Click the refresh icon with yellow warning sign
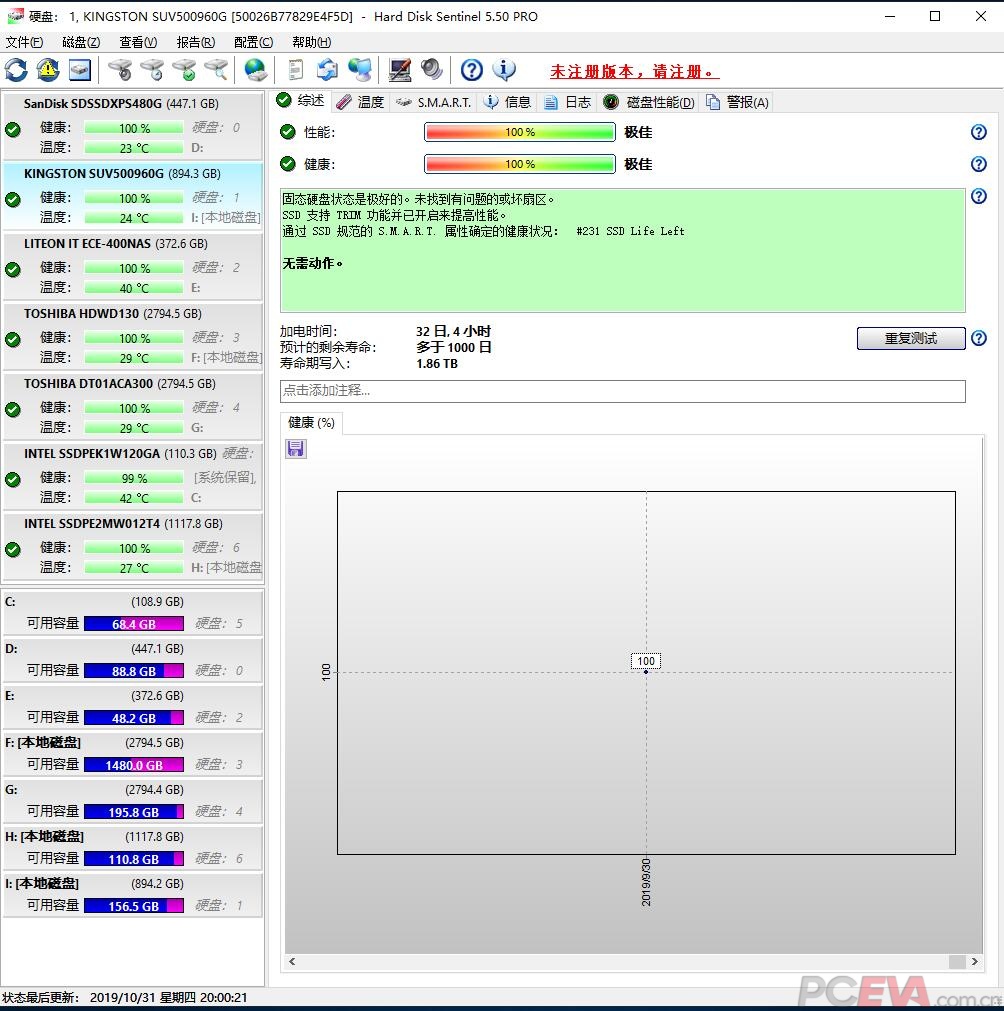Viewport: 1004px width, 1011px height. (x=48, y=70)
